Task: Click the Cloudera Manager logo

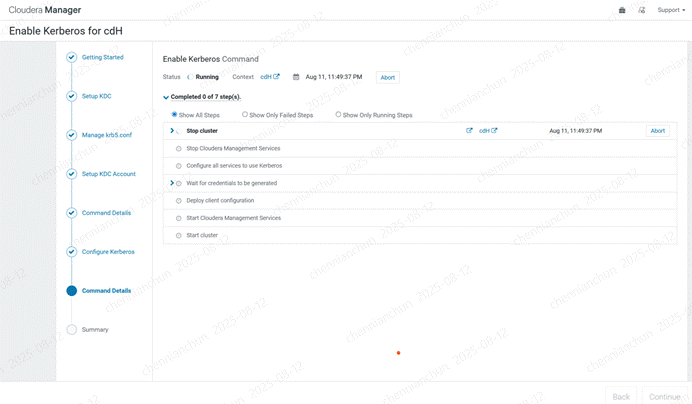Action: pyautogui.click(x=45, y=10)
